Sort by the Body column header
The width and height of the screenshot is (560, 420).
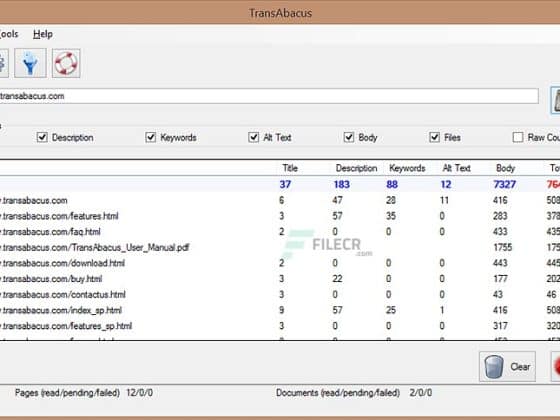(505, 168)
